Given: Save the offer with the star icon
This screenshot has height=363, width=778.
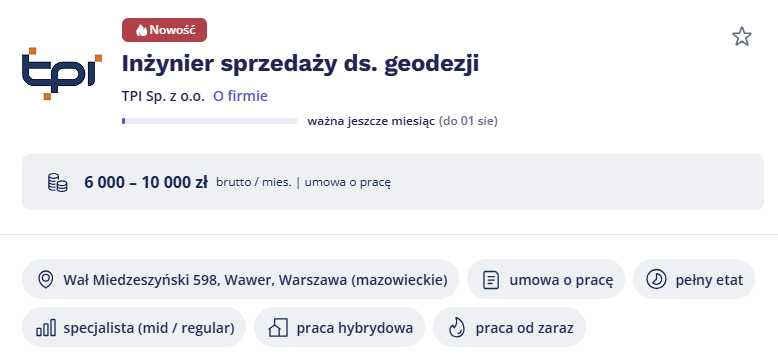Looking at the screenshot, I should 742,37.
